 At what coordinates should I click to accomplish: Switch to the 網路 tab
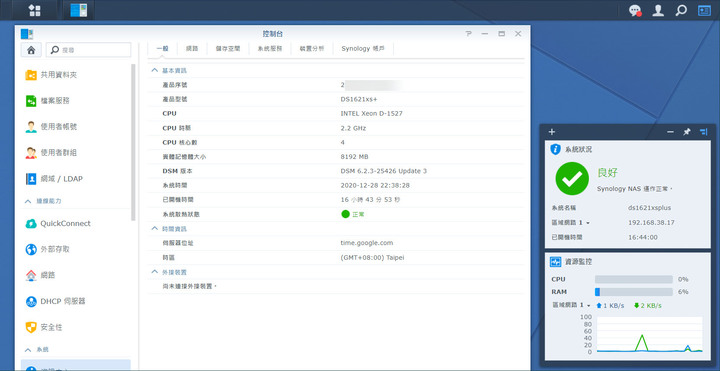point(192,49)
